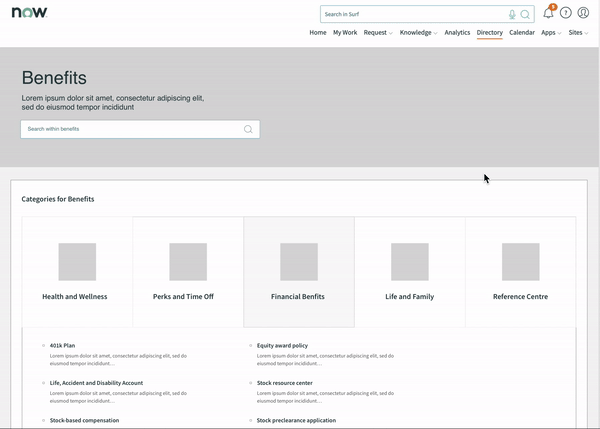The height and width of the screenshot is (429, 600).
Task: Select the Life and Family category label
Action: (x=409, y=297)
